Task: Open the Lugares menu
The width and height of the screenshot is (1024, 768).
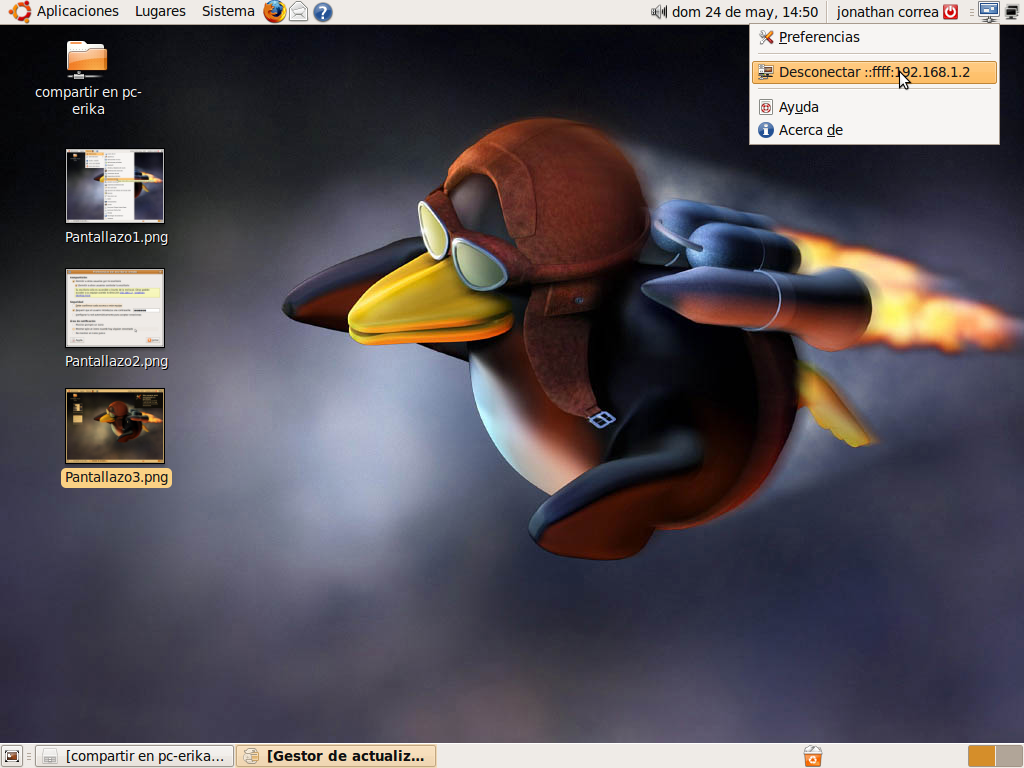Action: [160, 11]
